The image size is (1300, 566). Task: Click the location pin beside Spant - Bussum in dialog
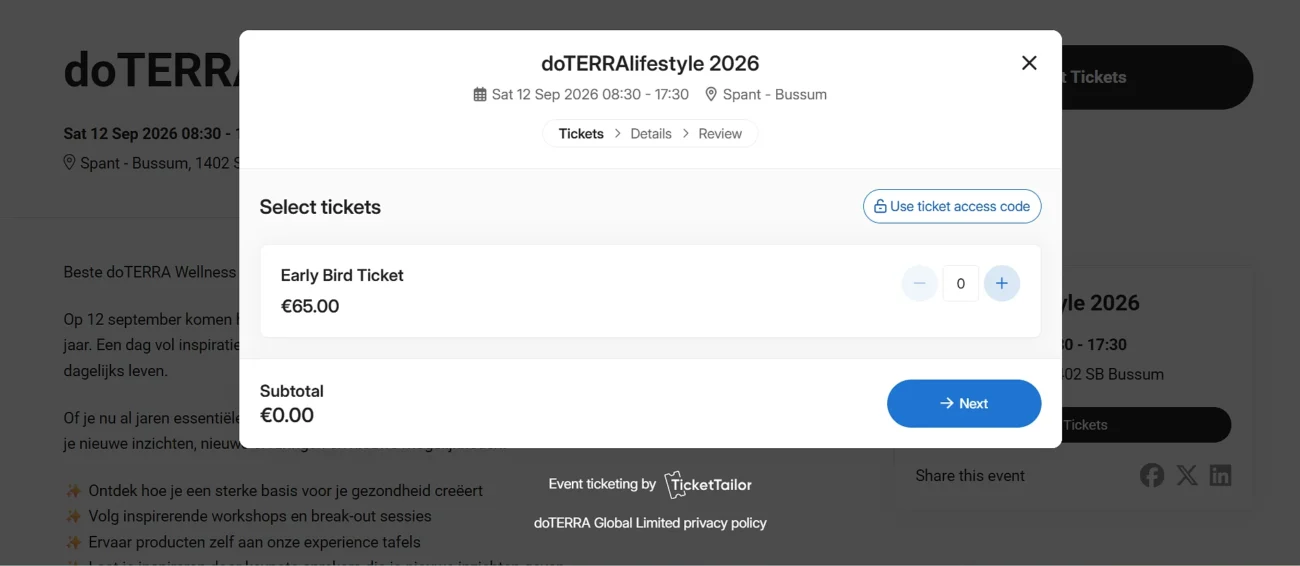(x=711, y=94)
